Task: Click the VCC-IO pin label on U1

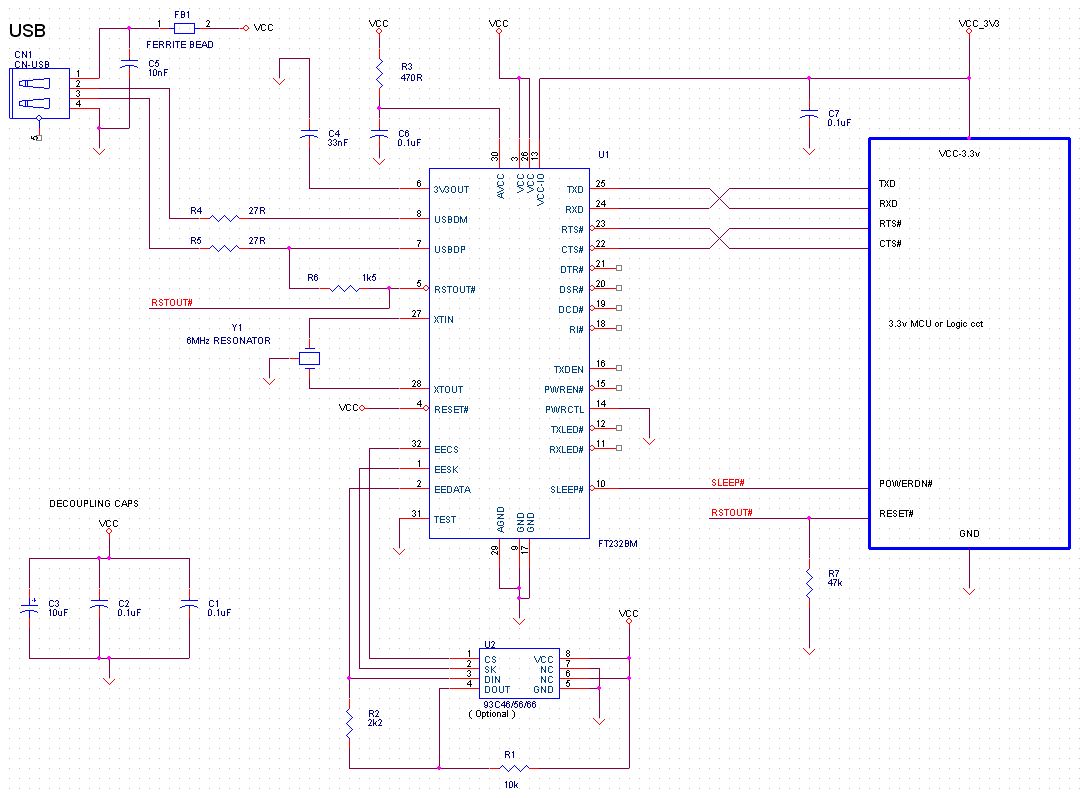Action: click(541, 189)
